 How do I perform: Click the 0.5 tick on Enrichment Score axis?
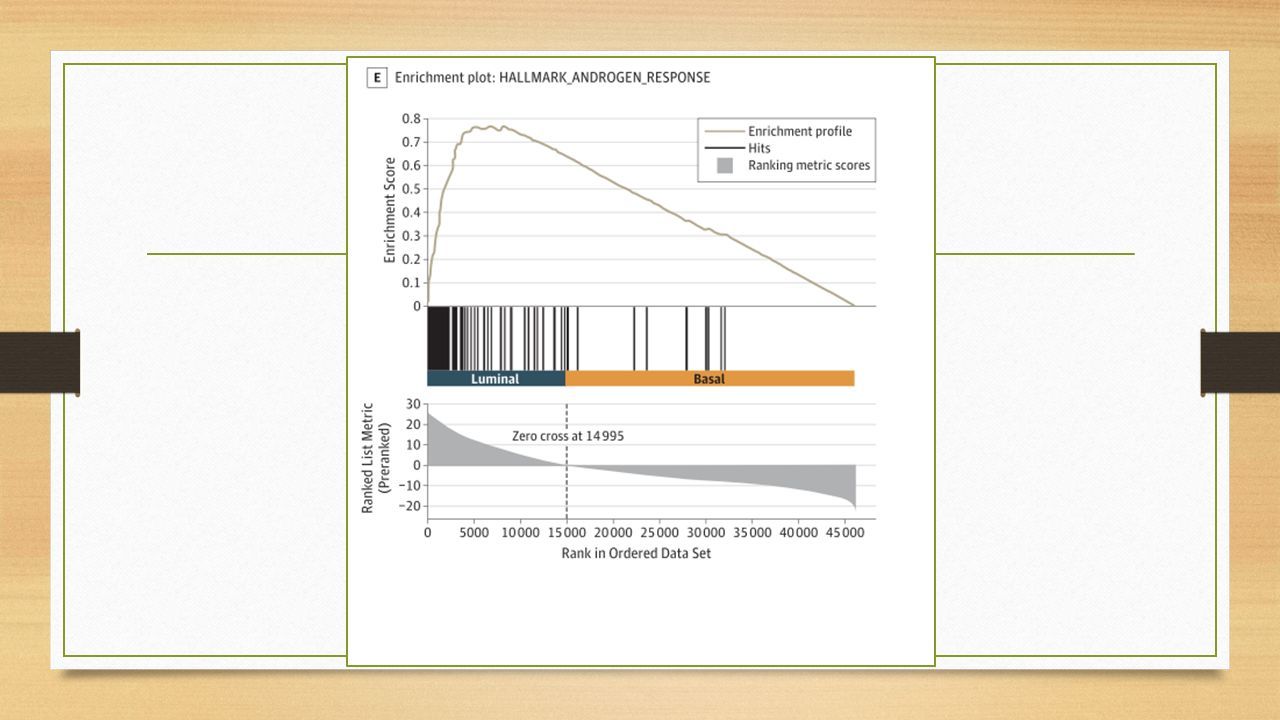coord(411,188)
